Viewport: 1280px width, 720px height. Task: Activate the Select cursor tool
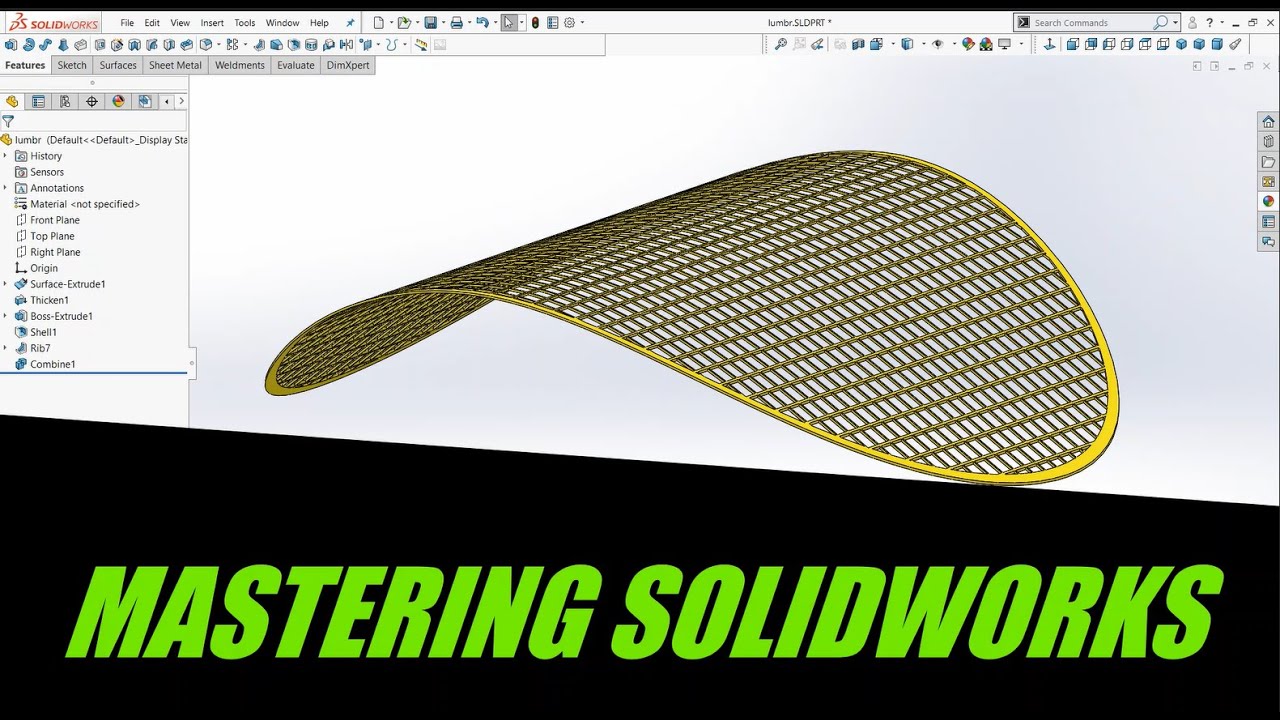click(509, 22)
